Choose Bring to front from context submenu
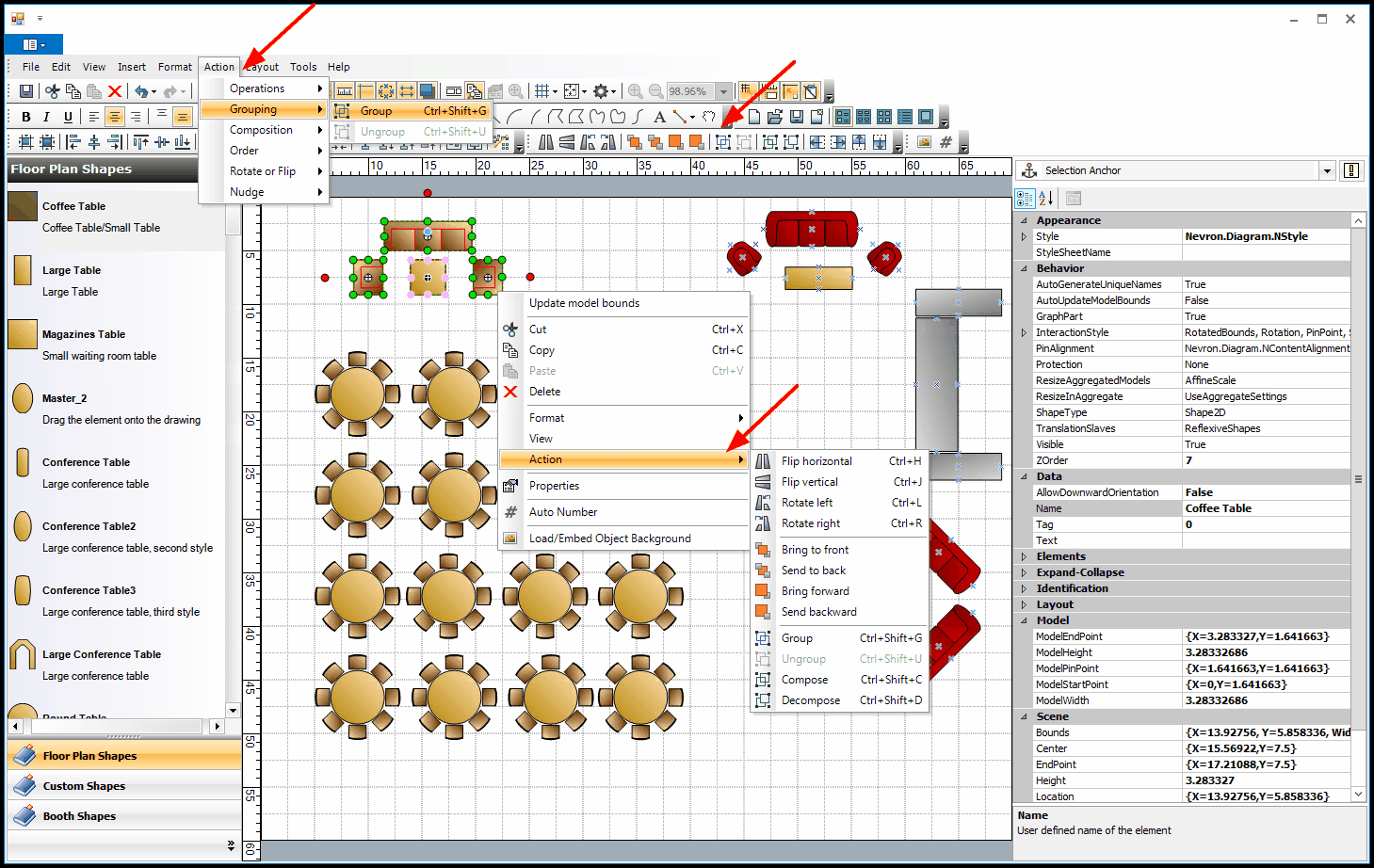This screenshot has width=1374, height=868. (x=839, y=550)
